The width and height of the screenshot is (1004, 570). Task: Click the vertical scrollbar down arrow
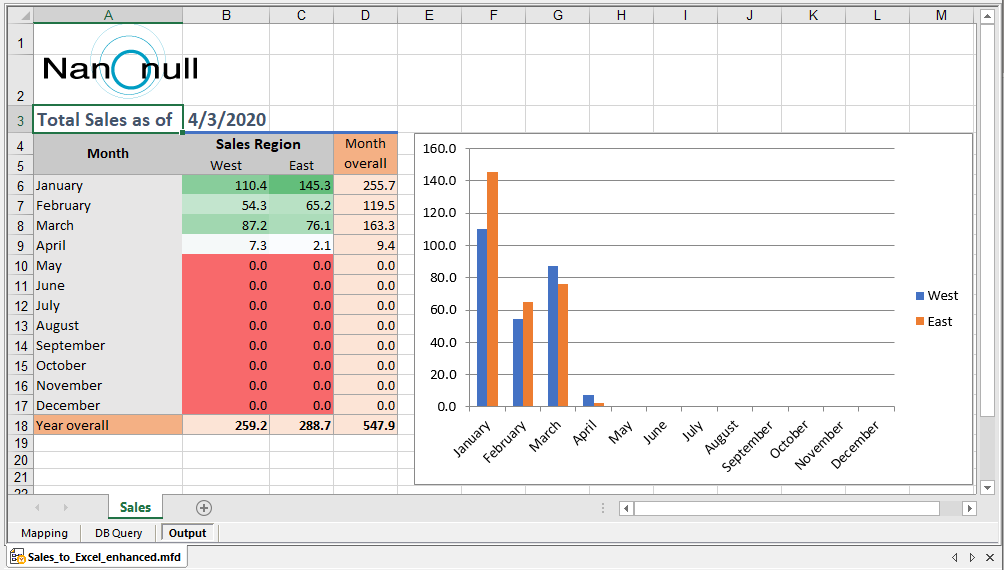(988, 487)
